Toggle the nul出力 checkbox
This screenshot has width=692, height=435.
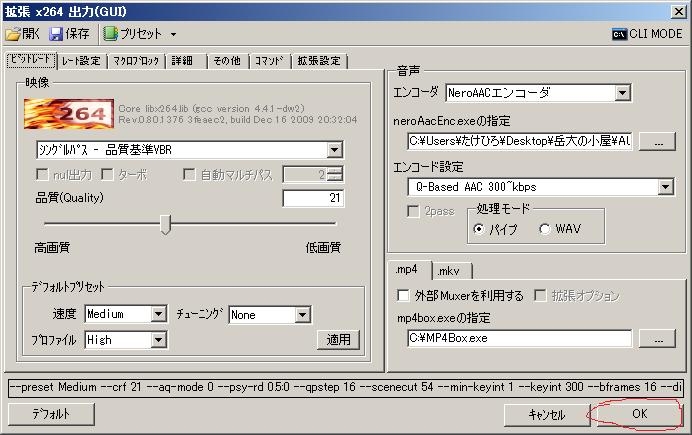pyautogui.click(x=42, y=175)
